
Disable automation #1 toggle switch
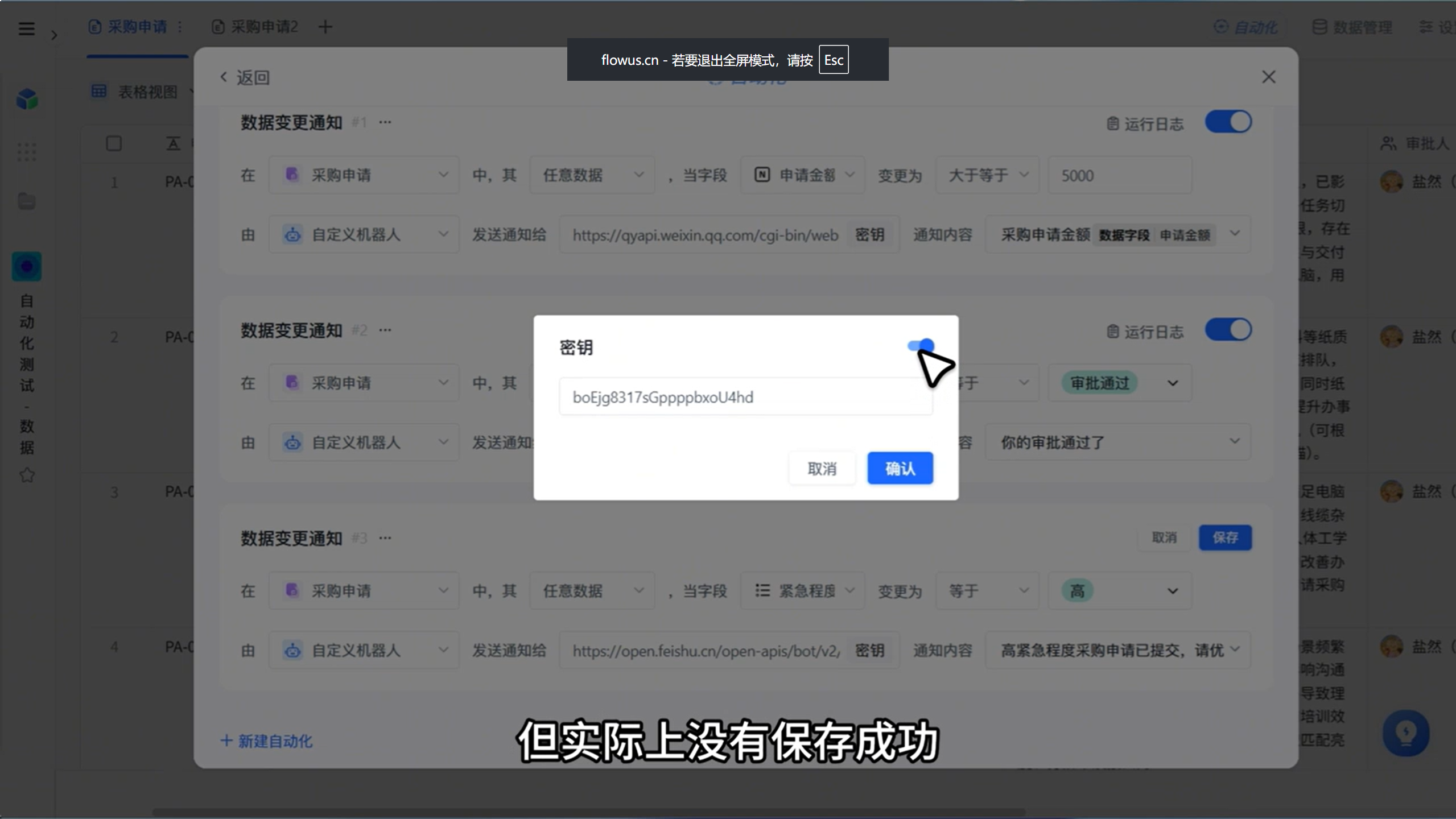(1228, 122)
